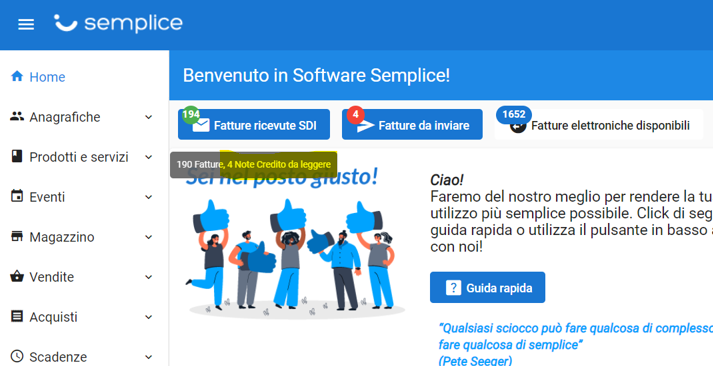
Task: Open Fatture ricevute SDI
Action: (x=254, y=124)
